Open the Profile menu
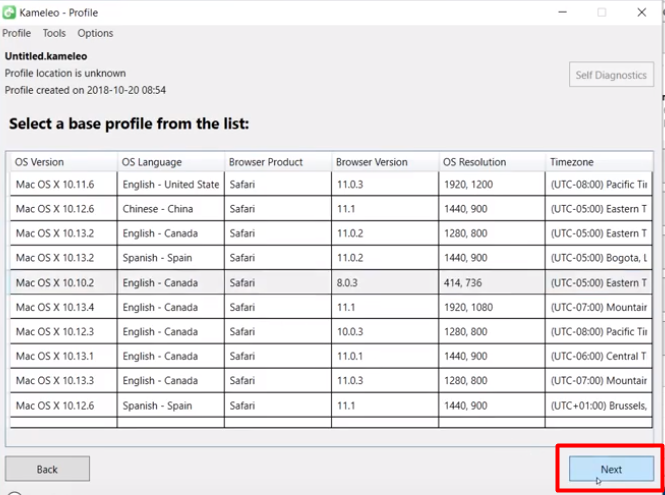Image resolution: width=665 pixels, height=495 pixels. click(17, 33)
